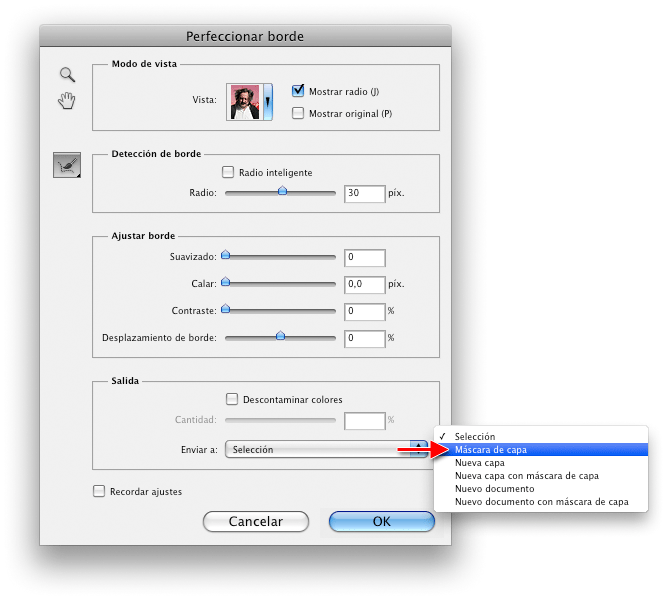Click the Desplazamiento de borde slider handle
Viewport: 665px width, 600px height.
[x=280, y=336]
